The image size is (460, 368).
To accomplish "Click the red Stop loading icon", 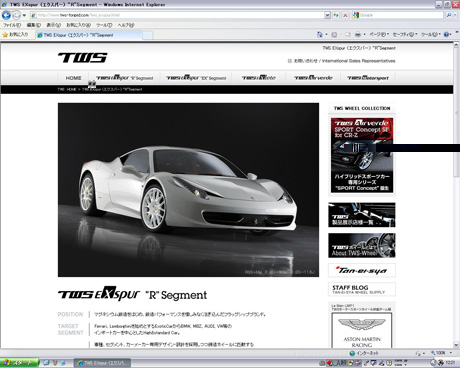I will pos(345,15).
